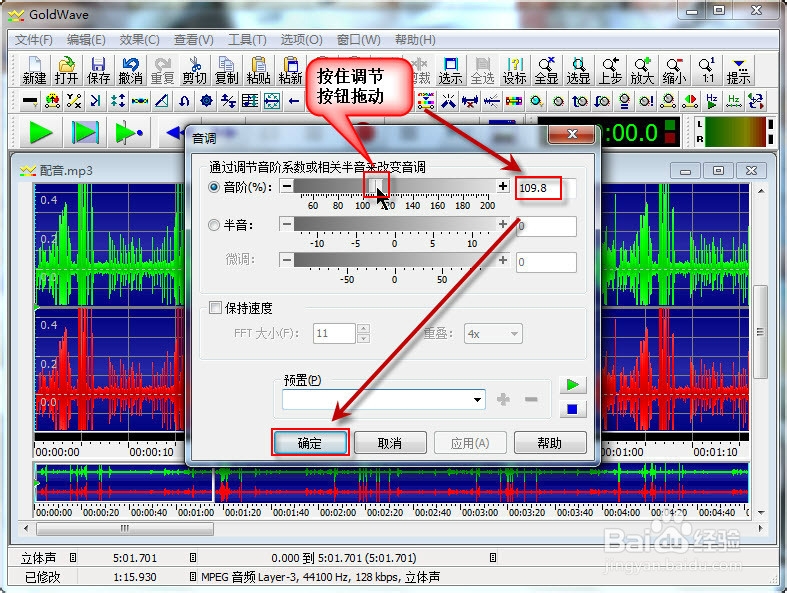Viewport: 787px width, 593px height.
Task: Click the Select View (选示) toolbar icon
Action: (x=450, y=70)
